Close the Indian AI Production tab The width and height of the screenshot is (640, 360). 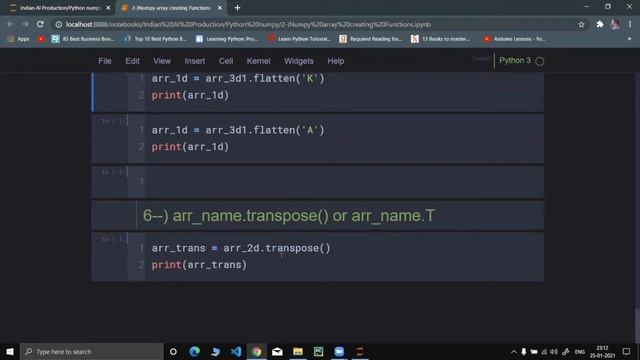click(108, 8)
